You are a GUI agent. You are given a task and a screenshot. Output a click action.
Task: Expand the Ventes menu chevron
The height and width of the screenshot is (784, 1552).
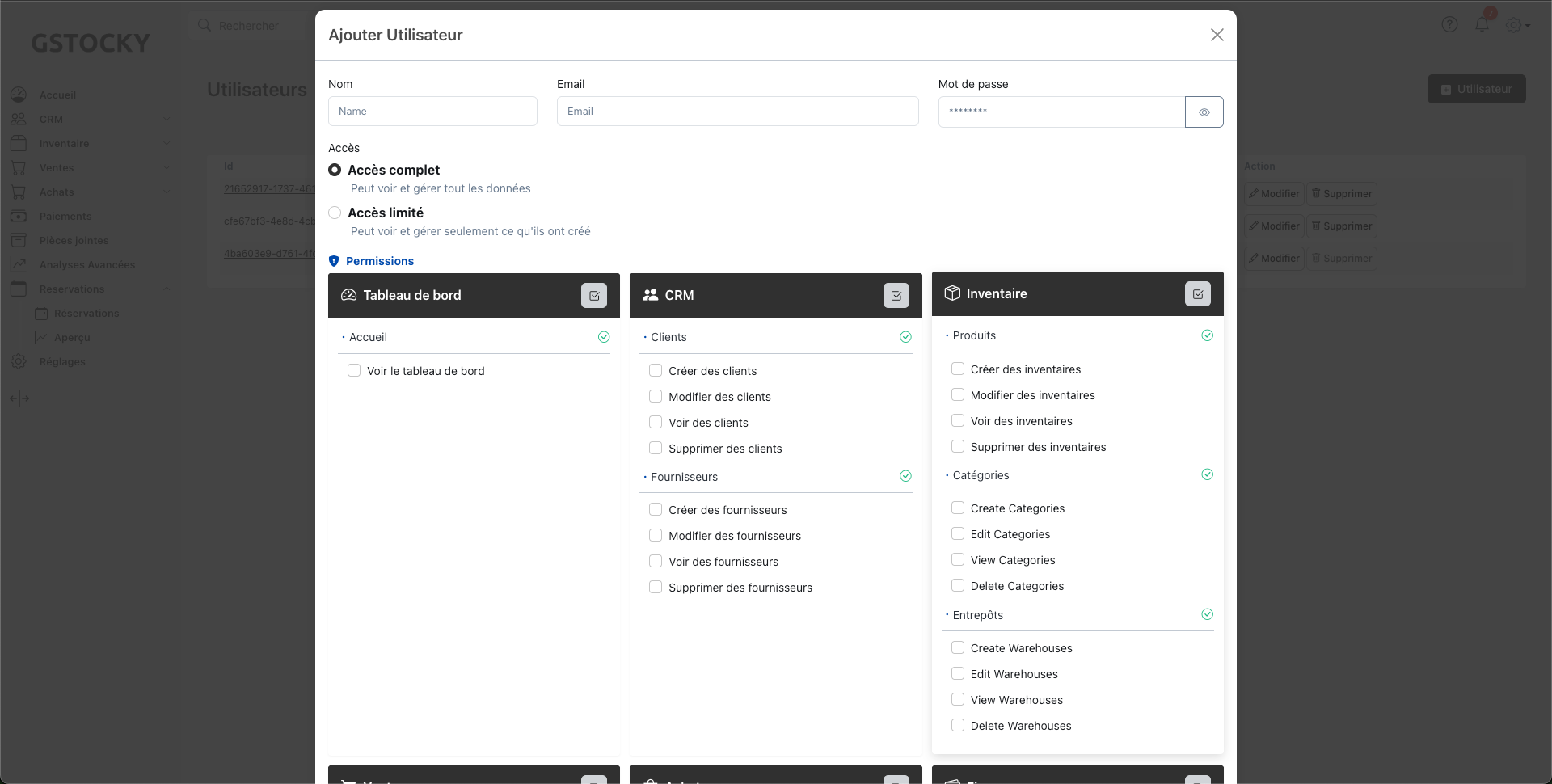tap(167, 167)
